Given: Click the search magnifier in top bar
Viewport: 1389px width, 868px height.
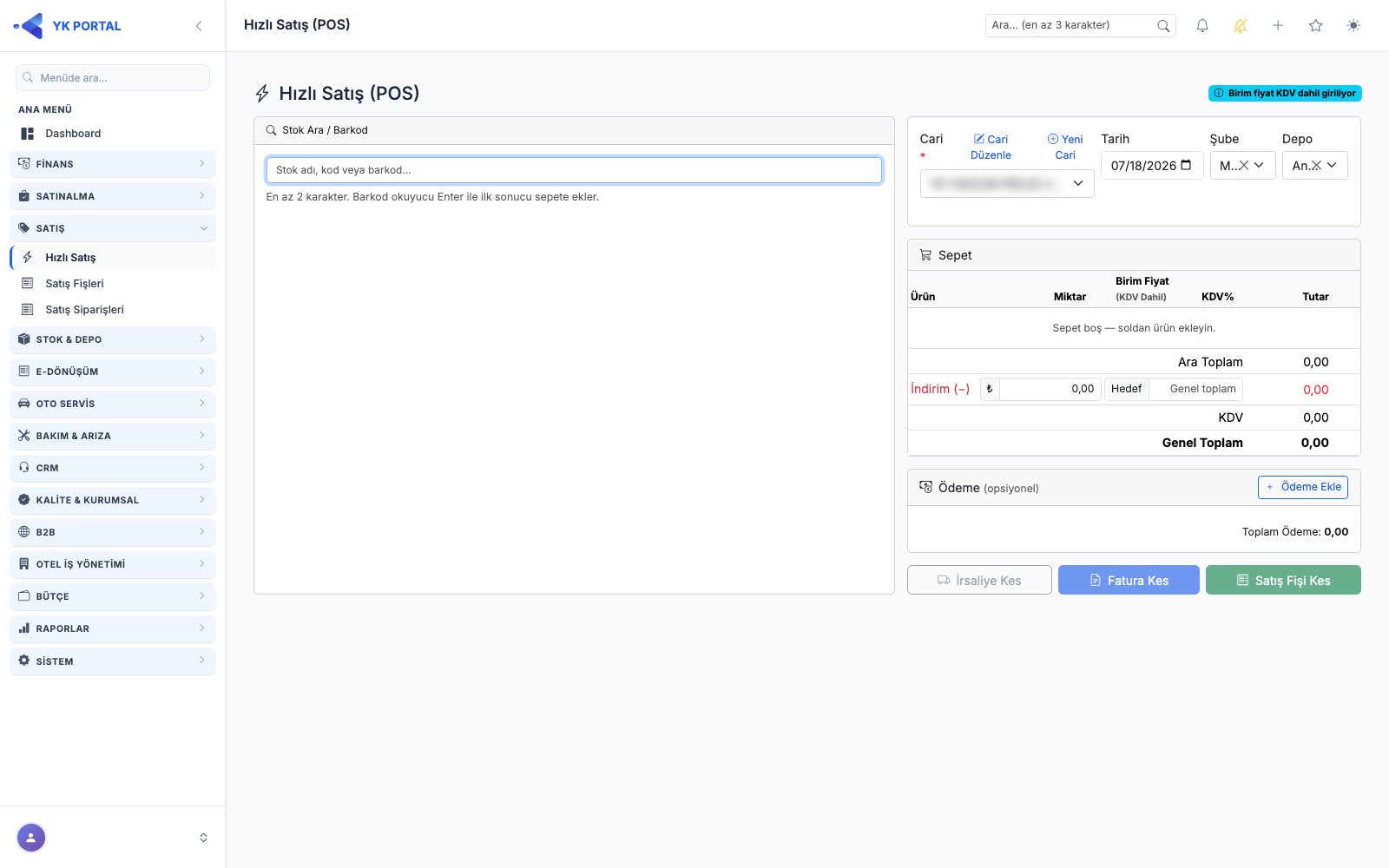Looking at the screenshot, I should click(1163, 26).
